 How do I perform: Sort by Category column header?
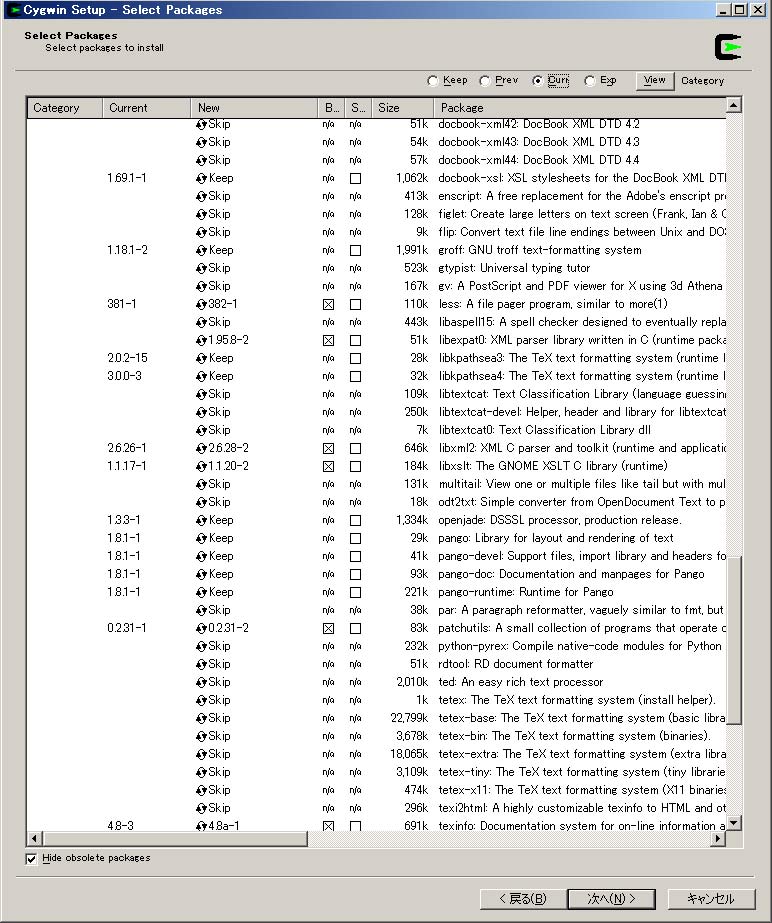(x=65, y=108)
